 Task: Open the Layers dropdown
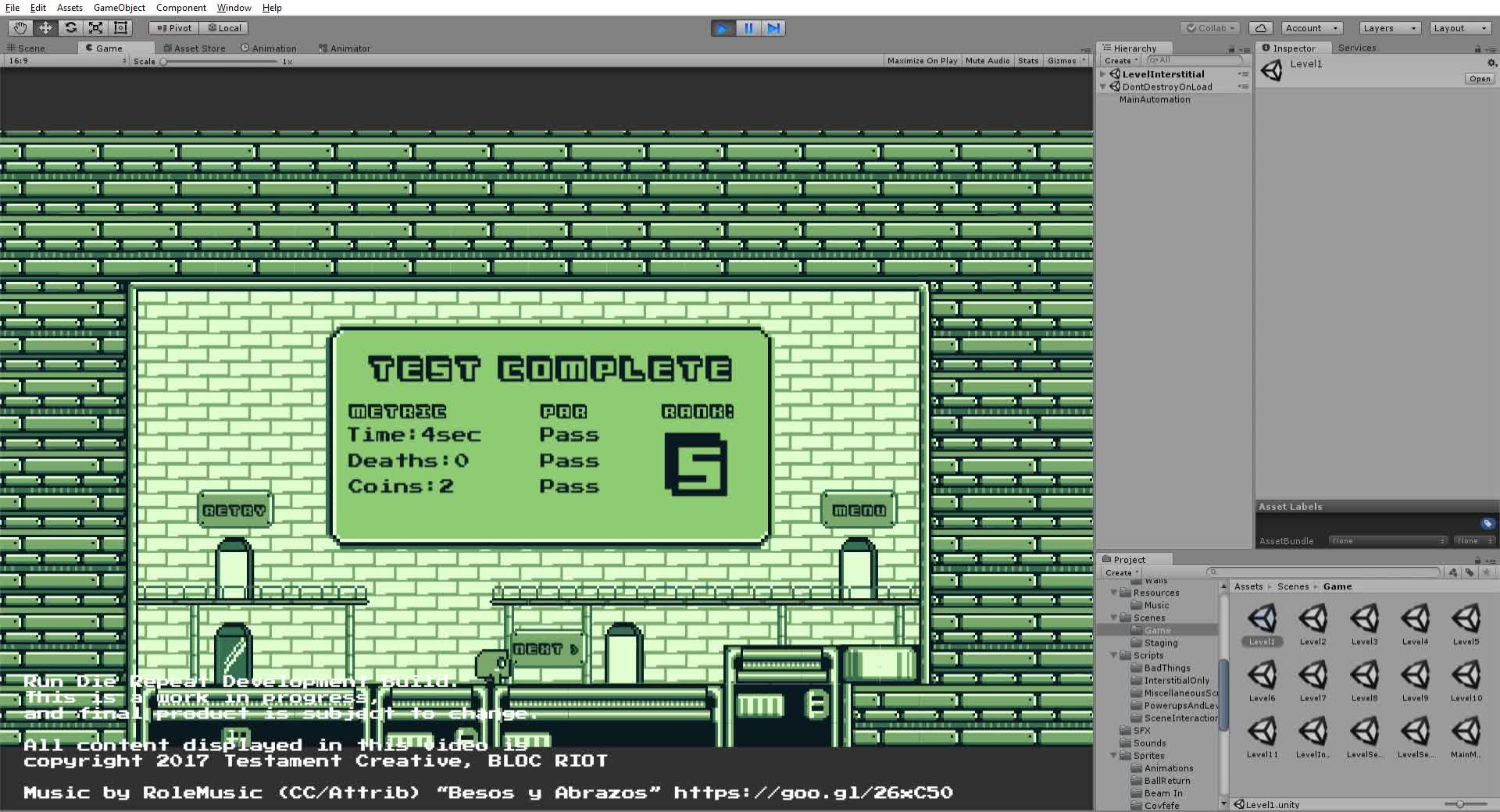click(x=1389, y=28)
